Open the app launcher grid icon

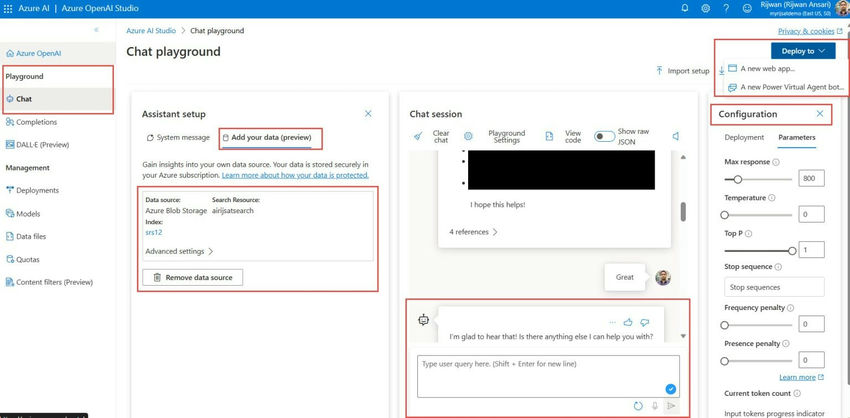pyautogui.click(x=8, y=8)
